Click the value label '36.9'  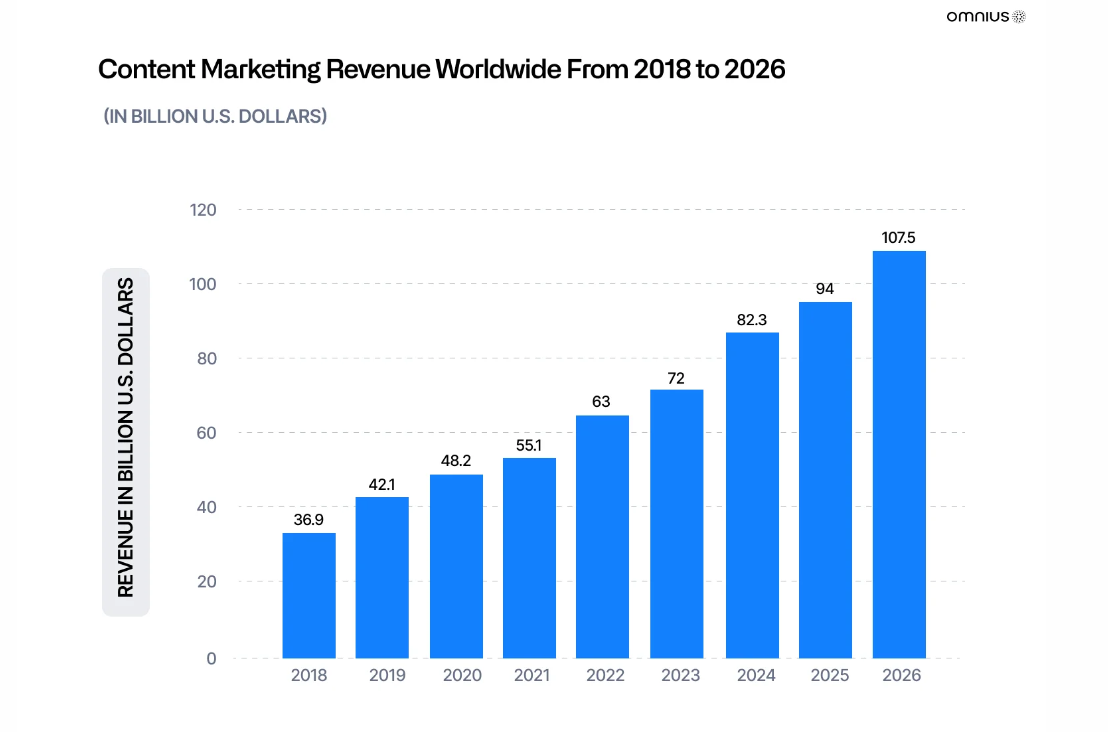309,520
